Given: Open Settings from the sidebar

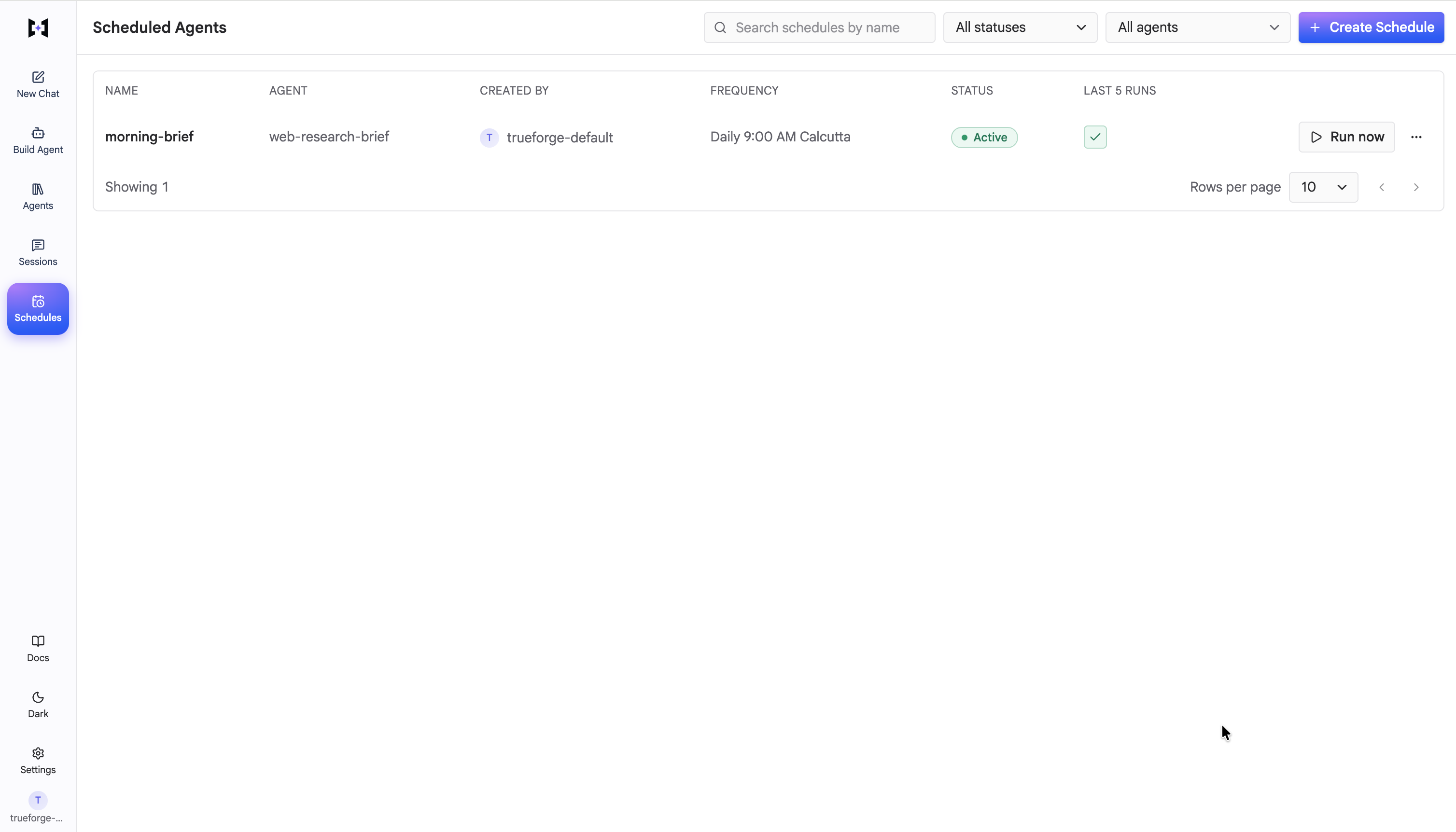Looking at the screenshot, I should point(38,761).
